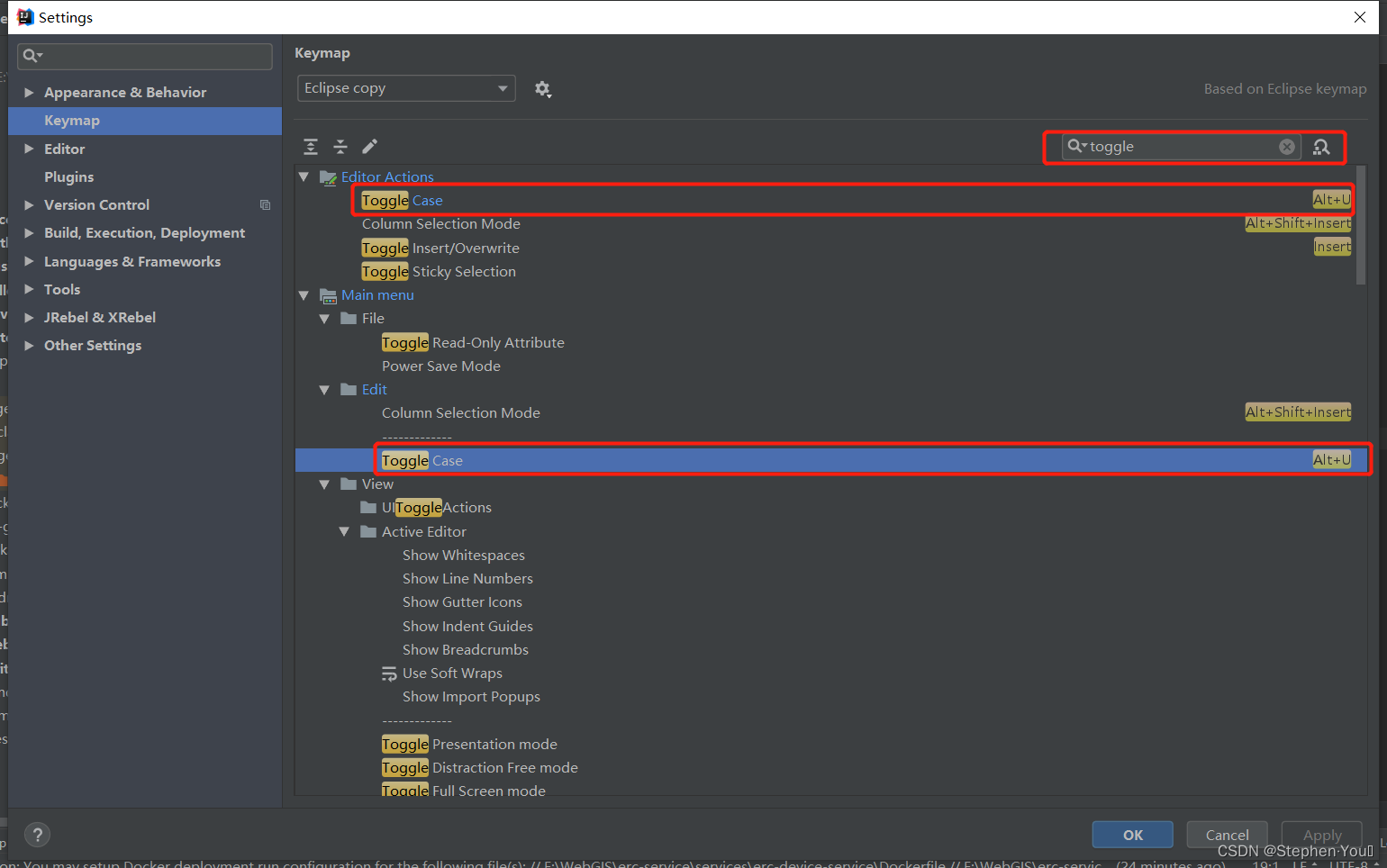This screenshot has width=1387, height=868.
Task: Clear the toggle search text with X icon
Action: (x=1287, y=147)
